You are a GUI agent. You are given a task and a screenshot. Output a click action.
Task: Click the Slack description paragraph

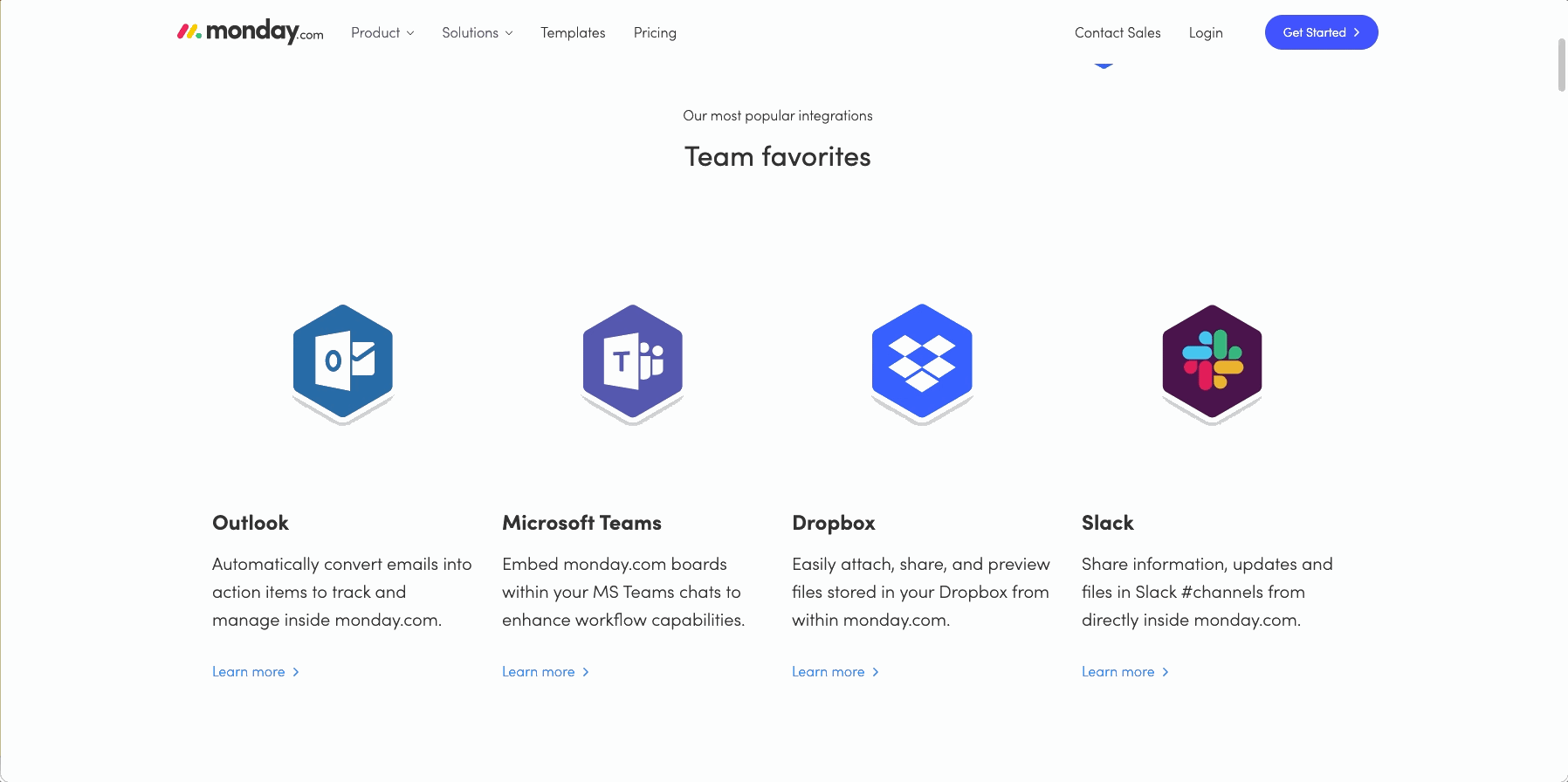click(x=1207, y=592)
